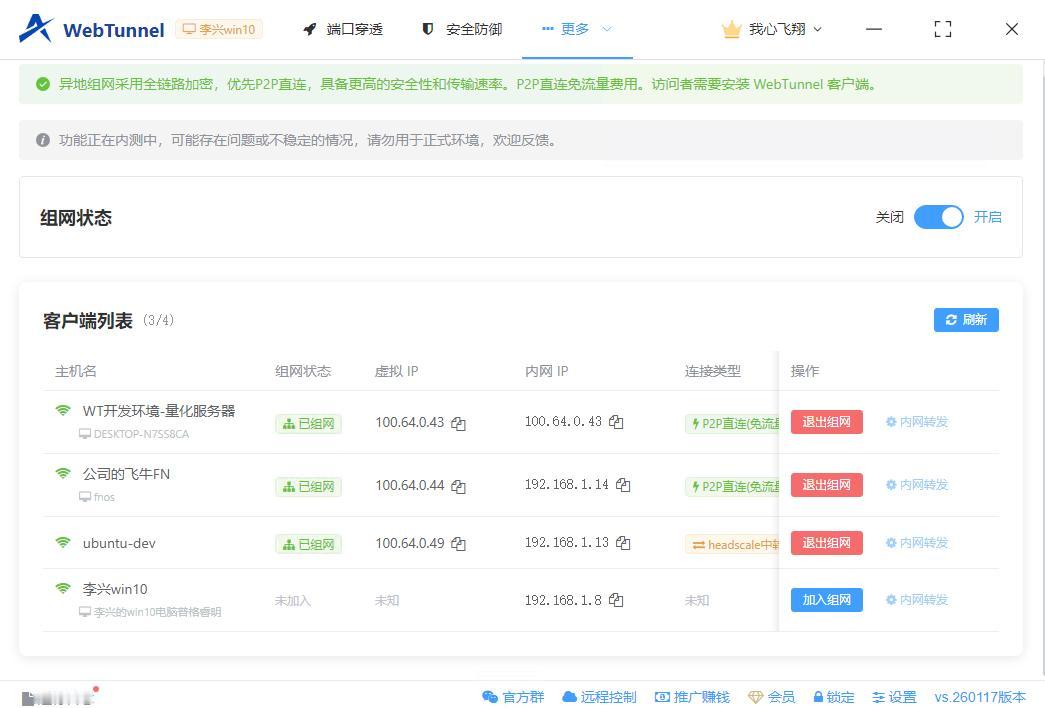This screenshot has height=708, width=1045.
Task: Click the 李兴win10 device tag
Action: pos(219,29)
